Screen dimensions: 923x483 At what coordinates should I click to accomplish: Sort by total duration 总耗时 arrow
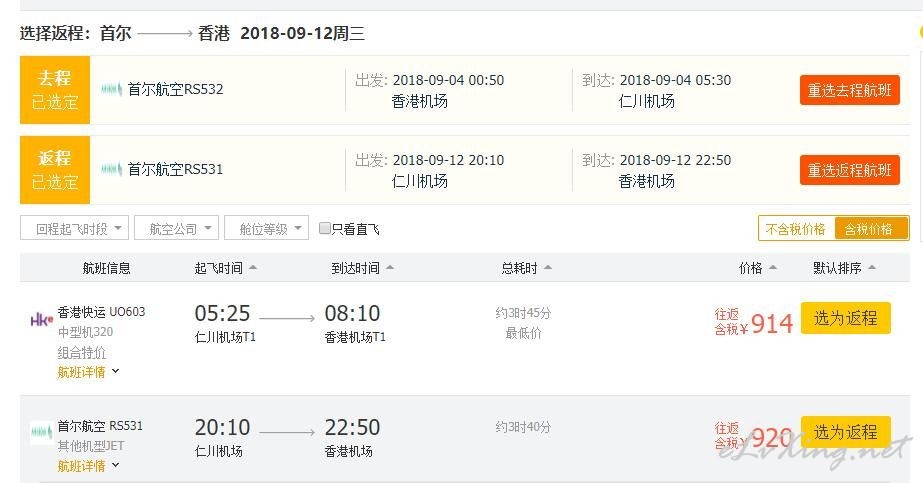click(547, 268)
